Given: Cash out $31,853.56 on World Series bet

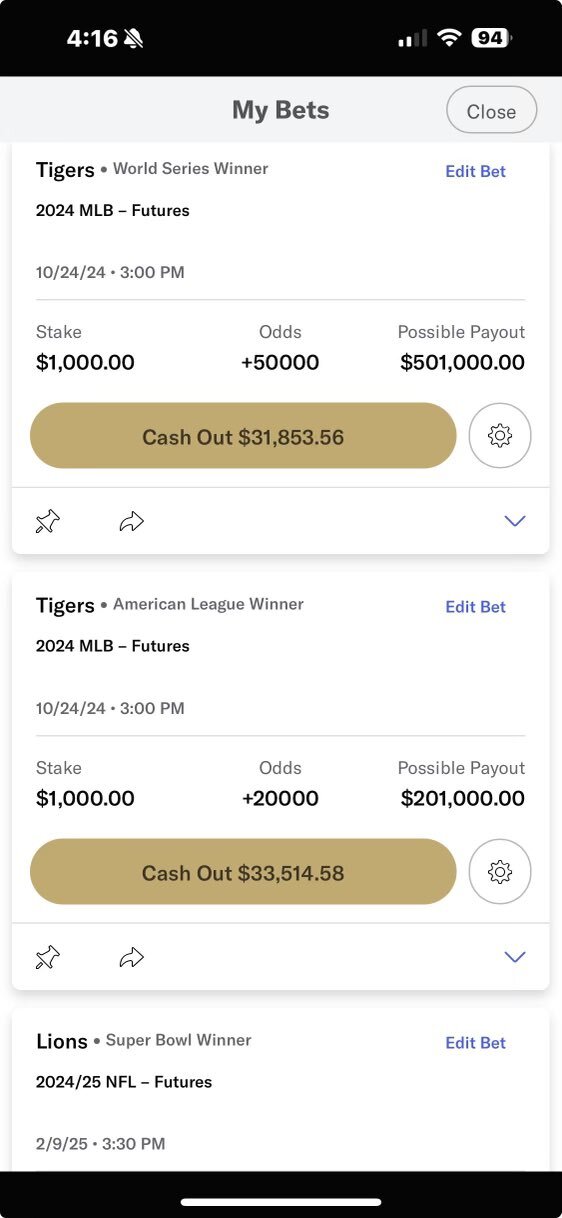Looking at the screenshot, I should pyautogui.click(x=243, y=436).
